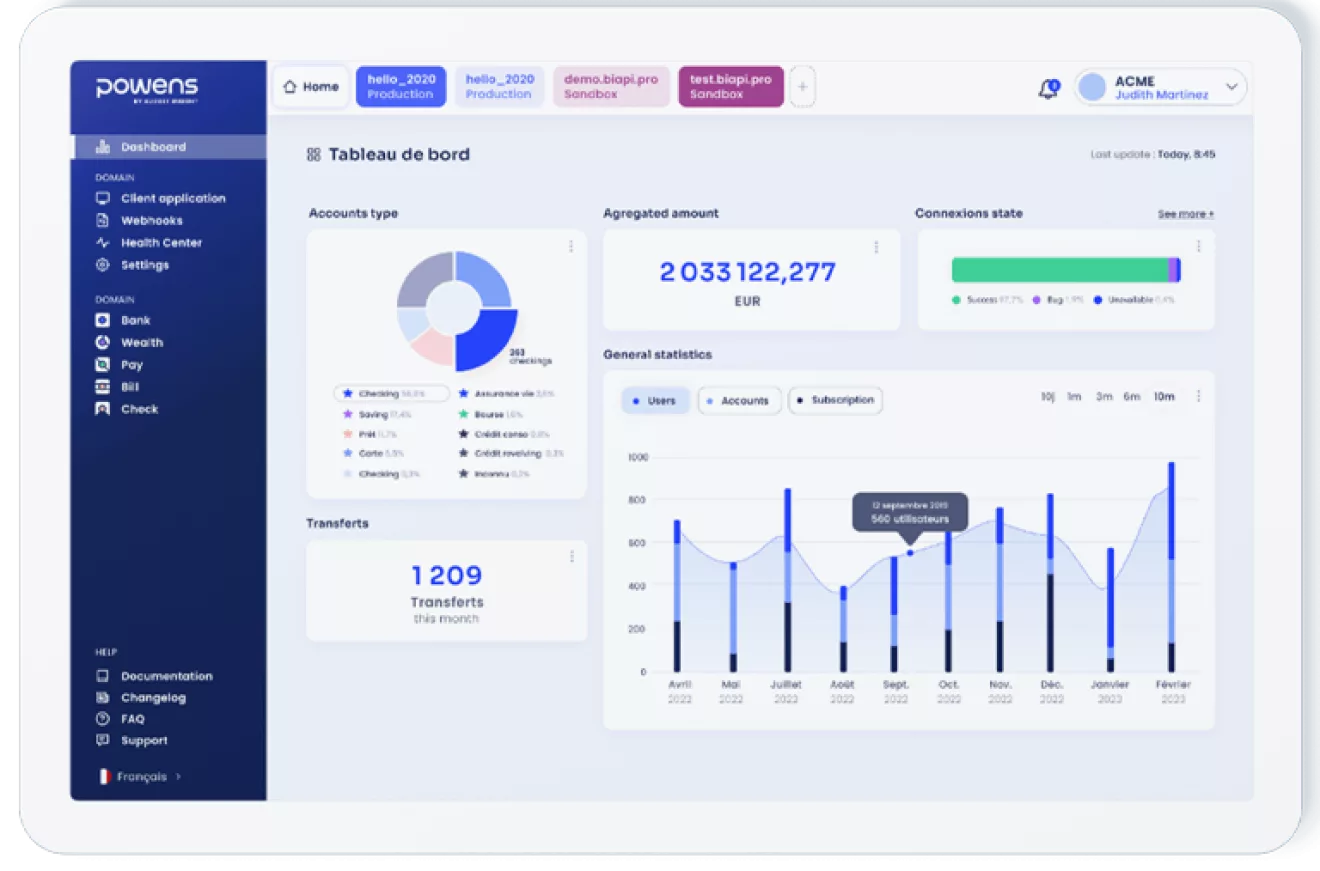Open the Changelog icon
The width and height of the screenshot is (1320, 871).
102,698
